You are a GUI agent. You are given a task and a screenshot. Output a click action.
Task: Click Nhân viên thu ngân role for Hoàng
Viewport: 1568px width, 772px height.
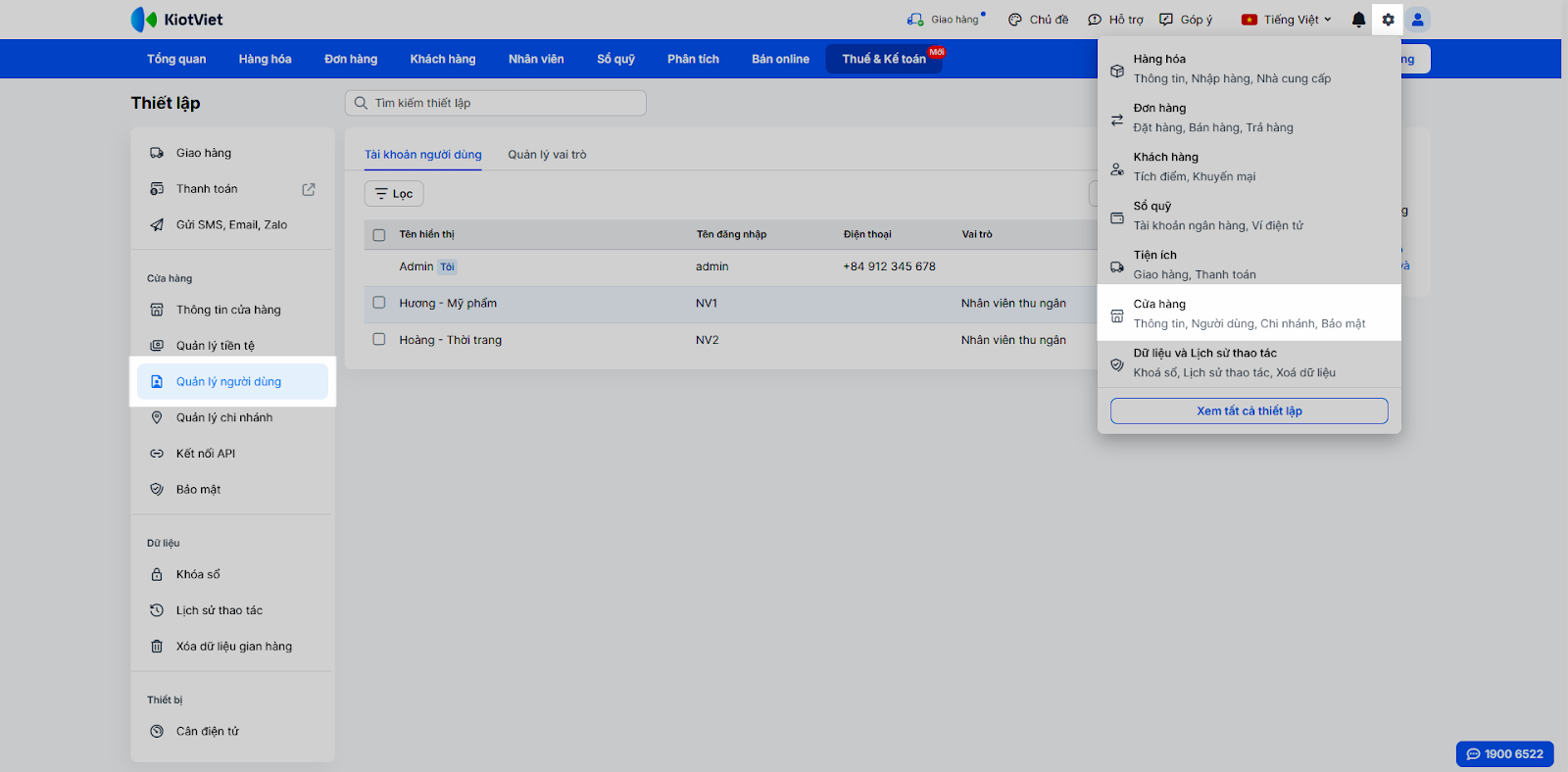1013,340
